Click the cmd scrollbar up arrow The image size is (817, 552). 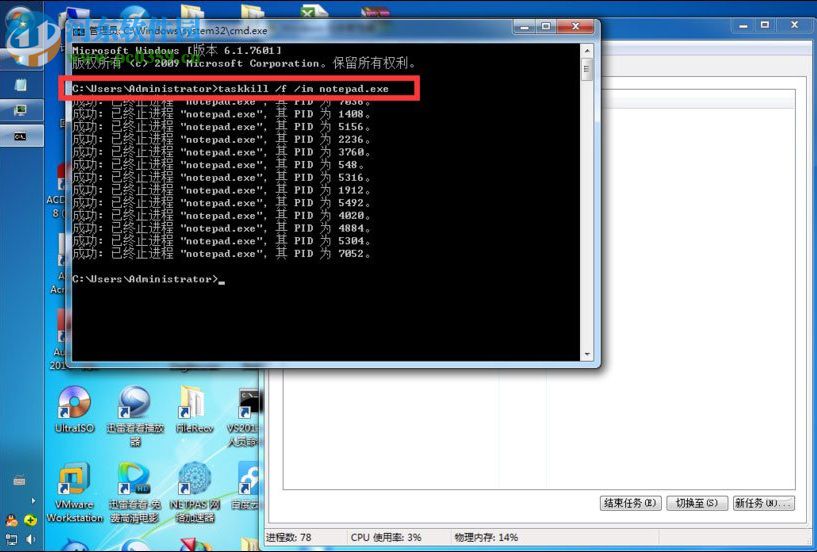[x=587, y=51]
